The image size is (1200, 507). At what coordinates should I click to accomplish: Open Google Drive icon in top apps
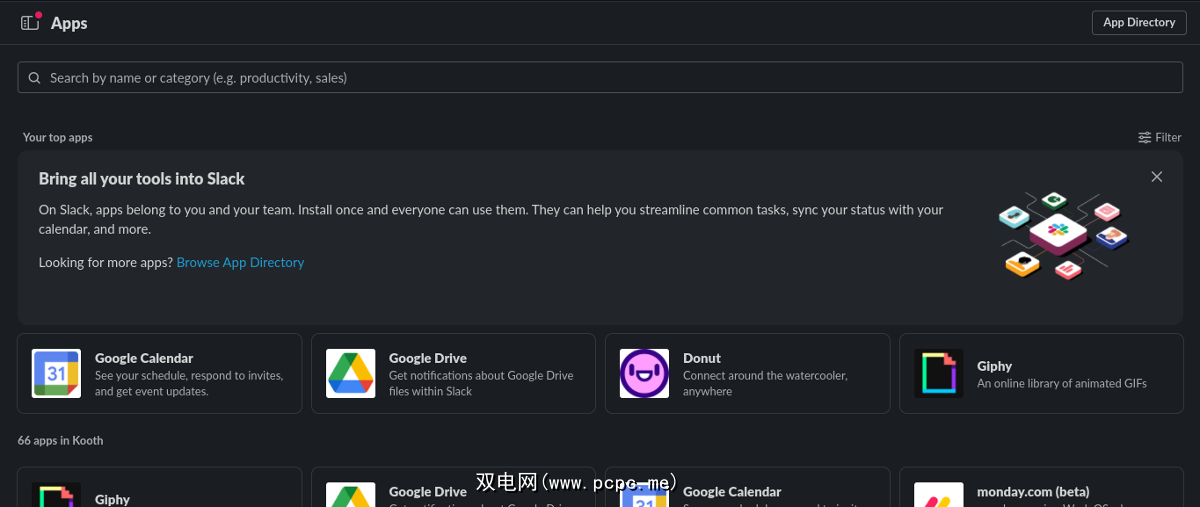350,373
